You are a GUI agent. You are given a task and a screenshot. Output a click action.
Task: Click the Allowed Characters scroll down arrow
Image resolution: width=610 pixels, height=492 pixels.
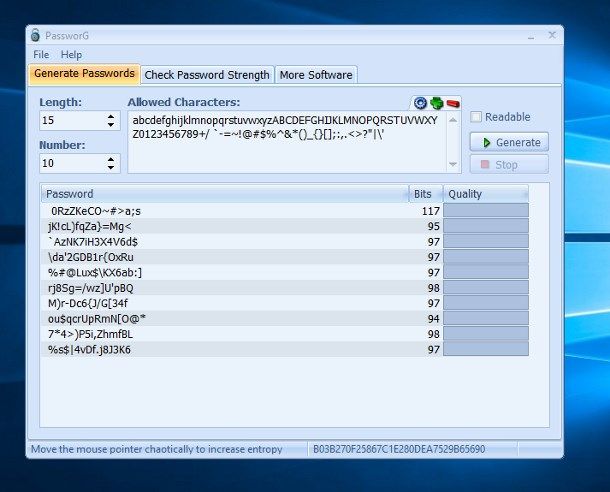[x=453, y=164]
